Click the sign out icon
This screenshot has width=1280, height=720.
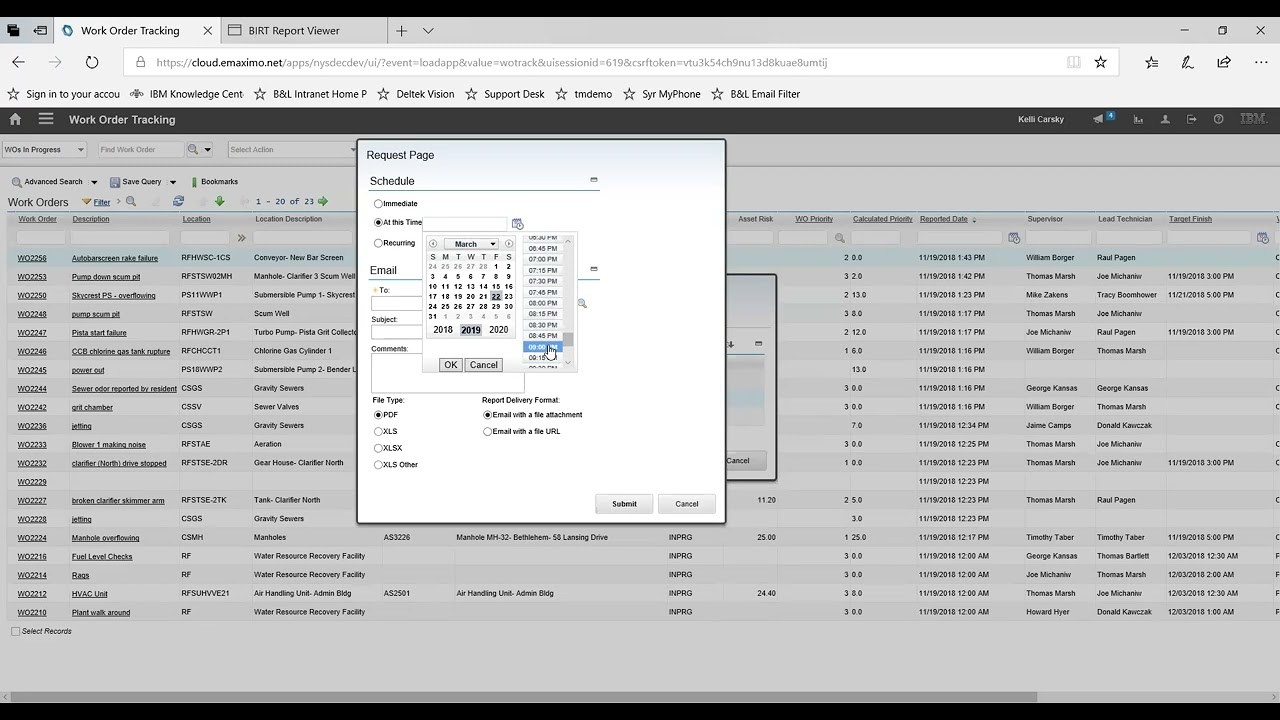point(1191,119)
